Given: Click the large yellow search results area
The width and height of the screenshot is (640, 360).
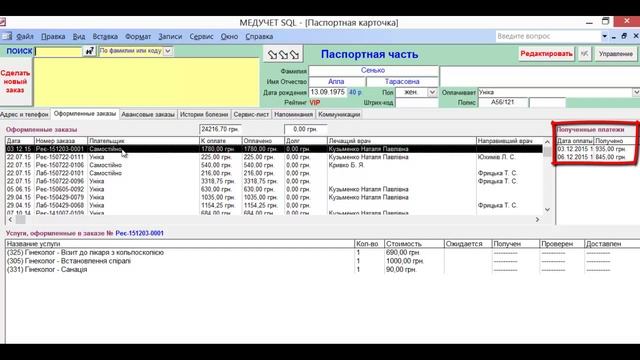Looking at the screenshot, I should point(147,82).
